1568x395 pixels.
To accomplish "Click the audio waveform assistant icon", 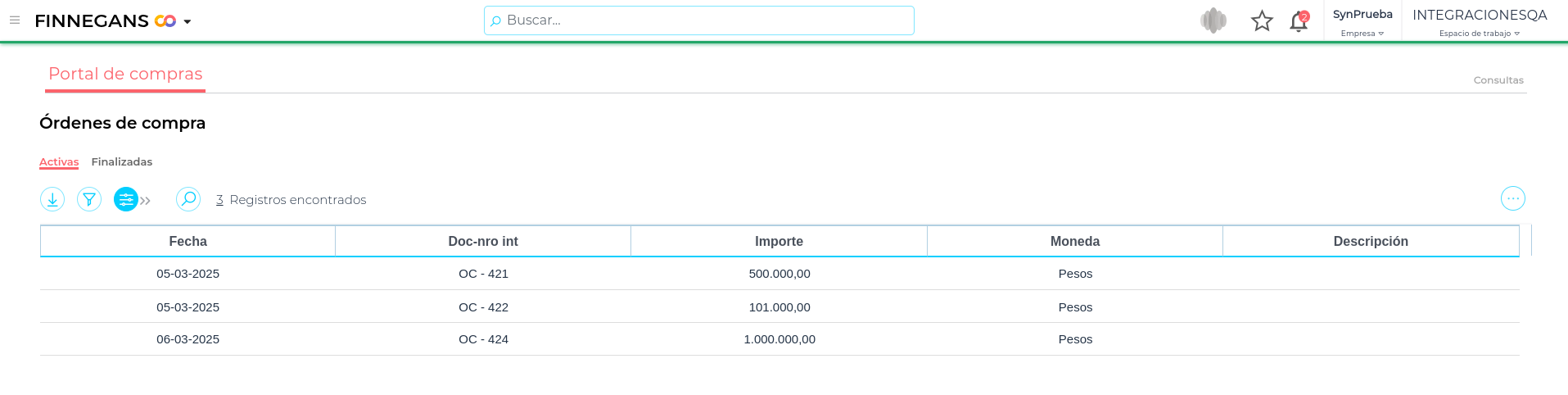I will (x=1213, y=20).
